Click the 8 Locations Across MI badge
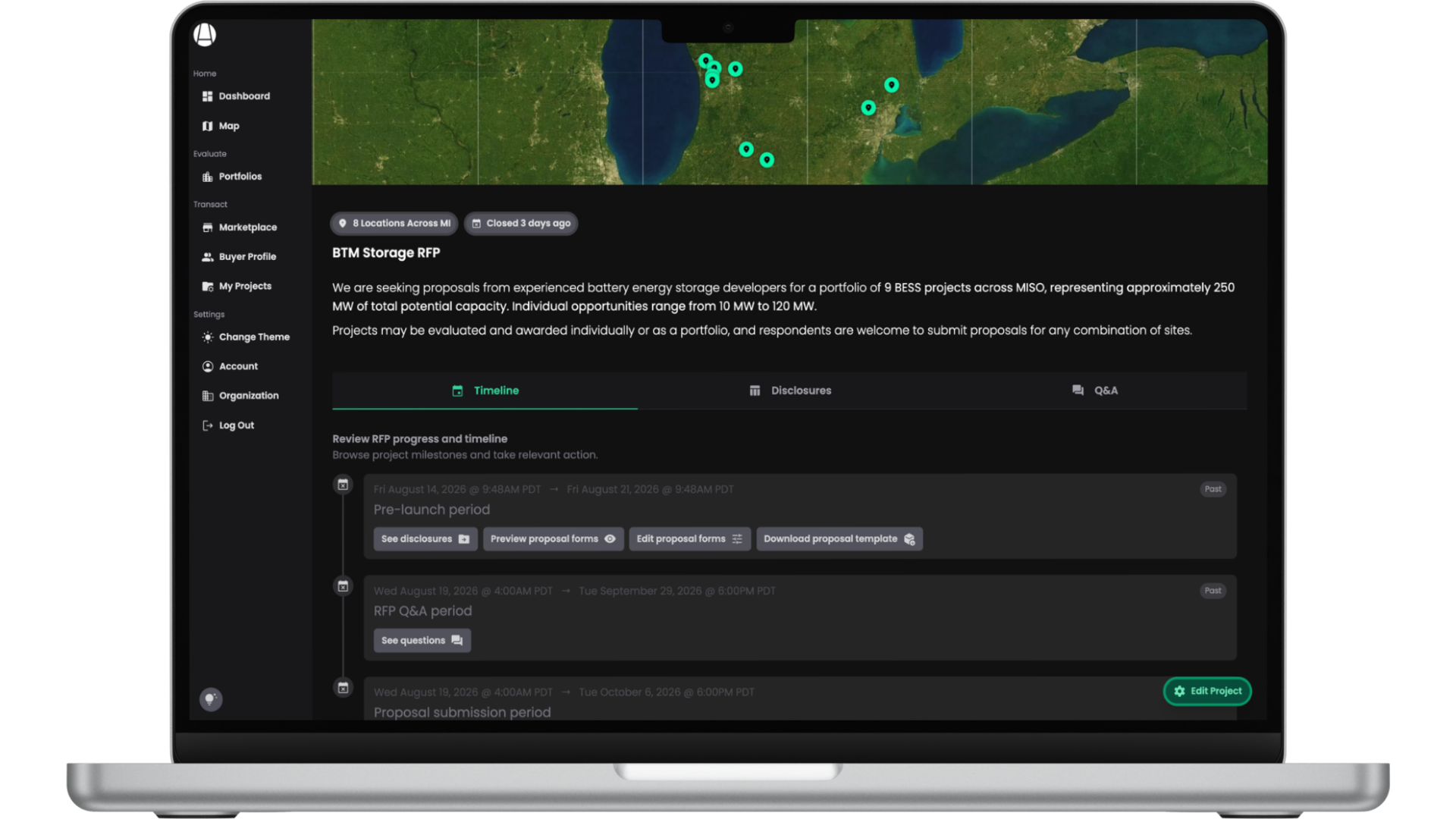The image size is (1456, 819). [394, 224]
